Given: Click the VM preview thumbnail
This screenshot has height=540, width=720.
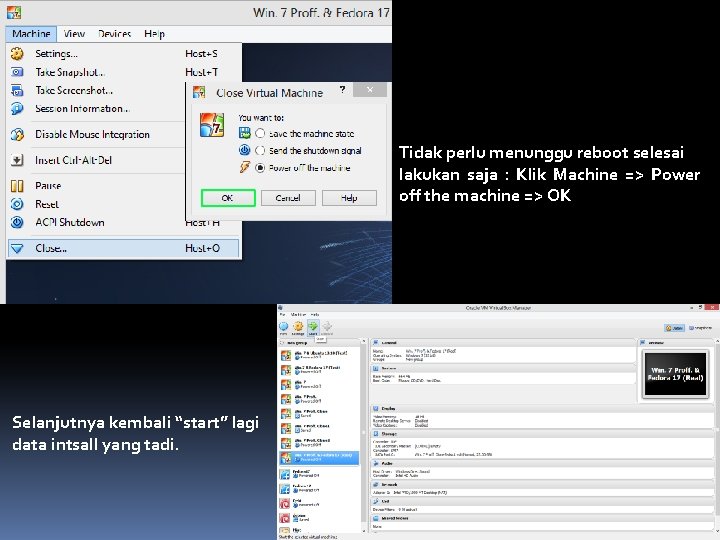Looking at the screenshot, I should coord(675,374).
